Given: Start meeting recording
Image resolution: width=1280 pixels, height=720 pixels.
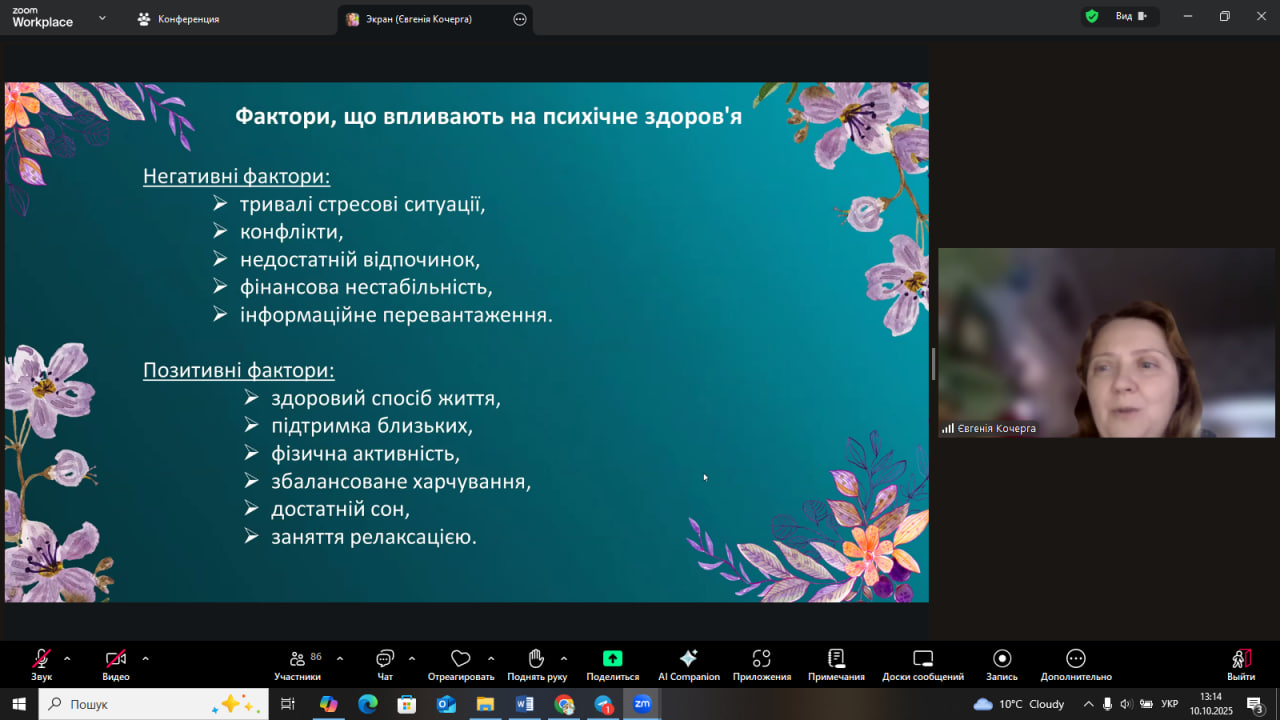Looking at the screenshot, I should [x=1001, y=659].
